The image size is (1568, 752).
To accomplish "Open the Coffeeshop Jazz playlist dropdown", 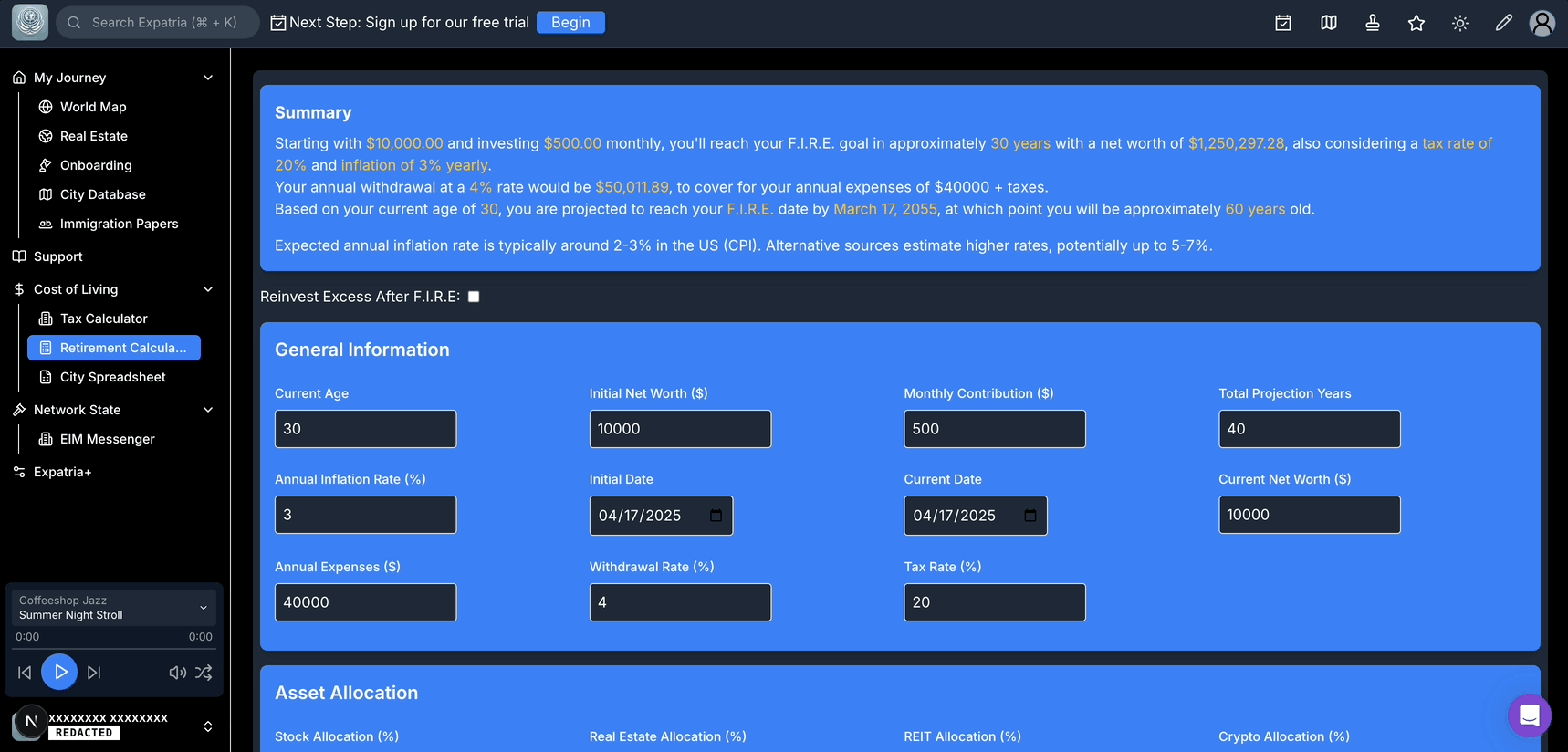I will [204, 608].
